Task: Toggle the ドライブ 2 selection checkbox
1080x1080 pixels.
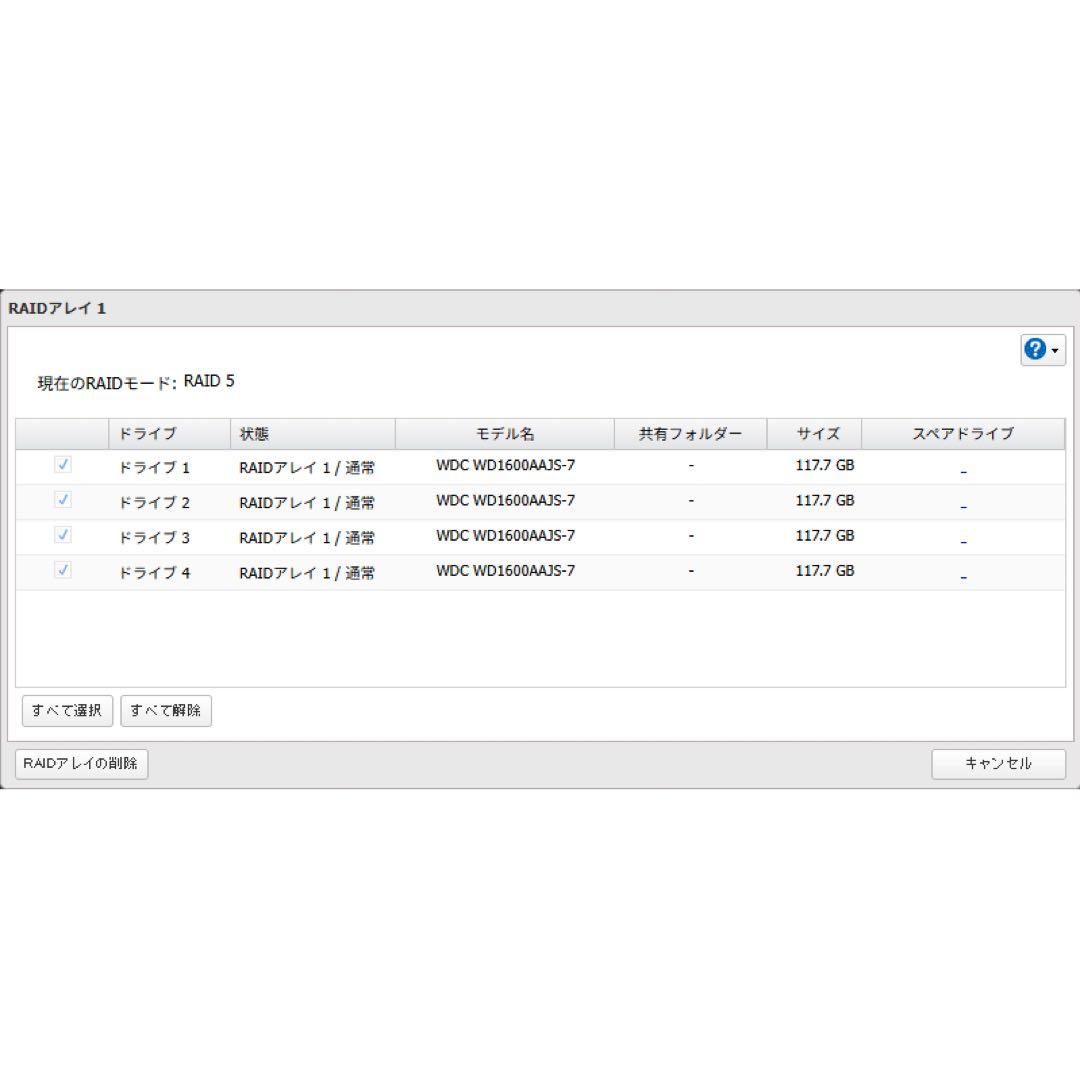Action: click(x=63, y=499)
